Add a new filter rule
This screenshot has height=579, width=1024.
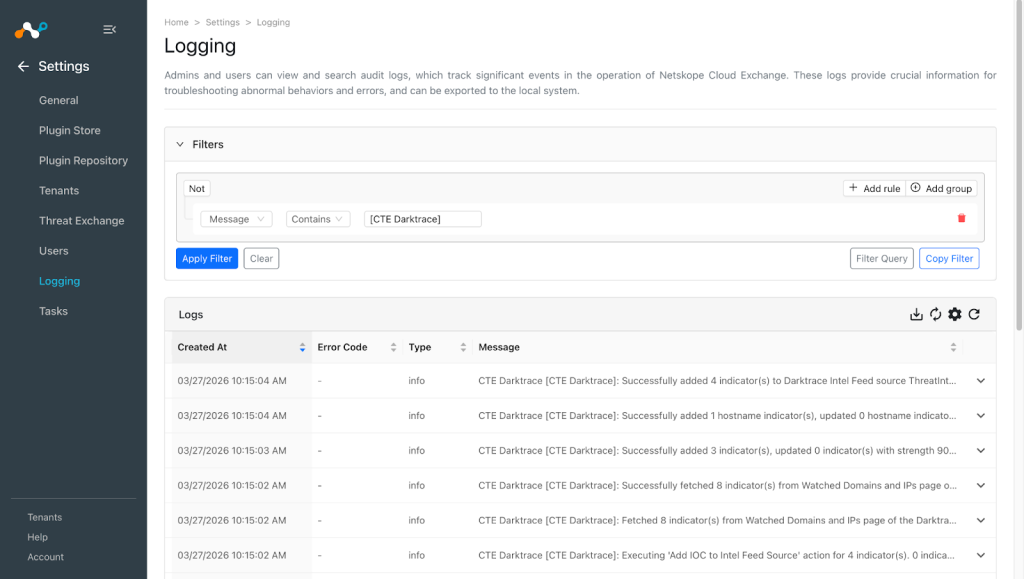click(874, 189)
